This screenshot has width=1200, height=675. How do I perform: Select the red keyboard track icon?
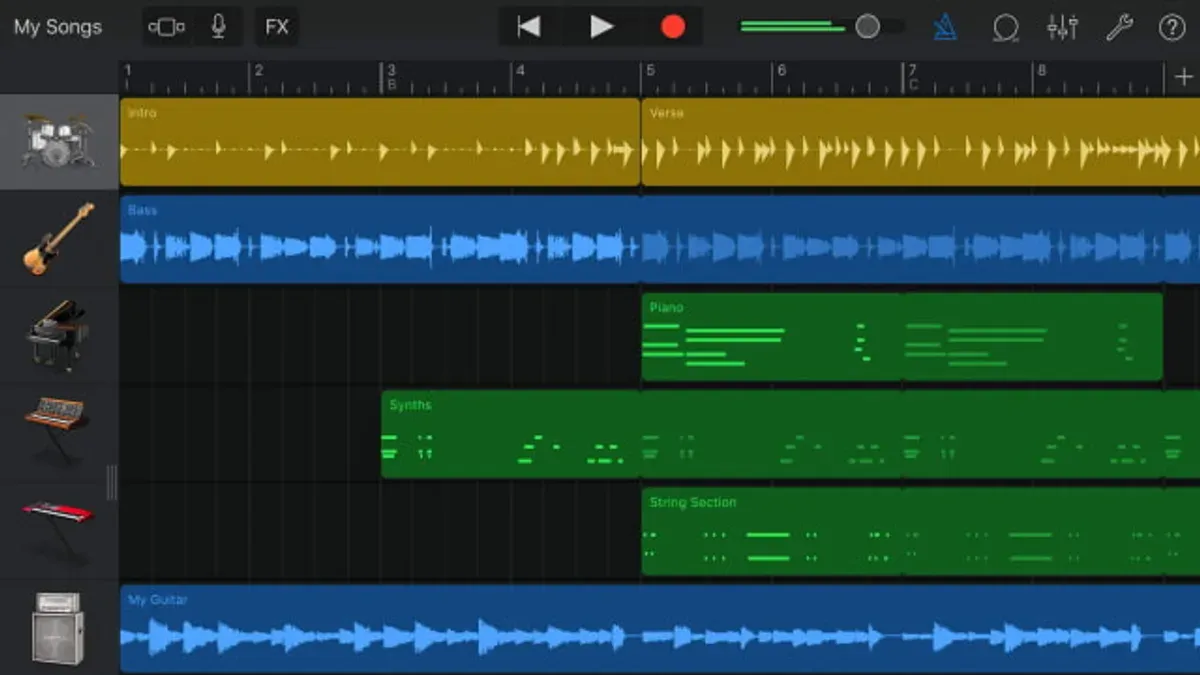coord(59,530)
